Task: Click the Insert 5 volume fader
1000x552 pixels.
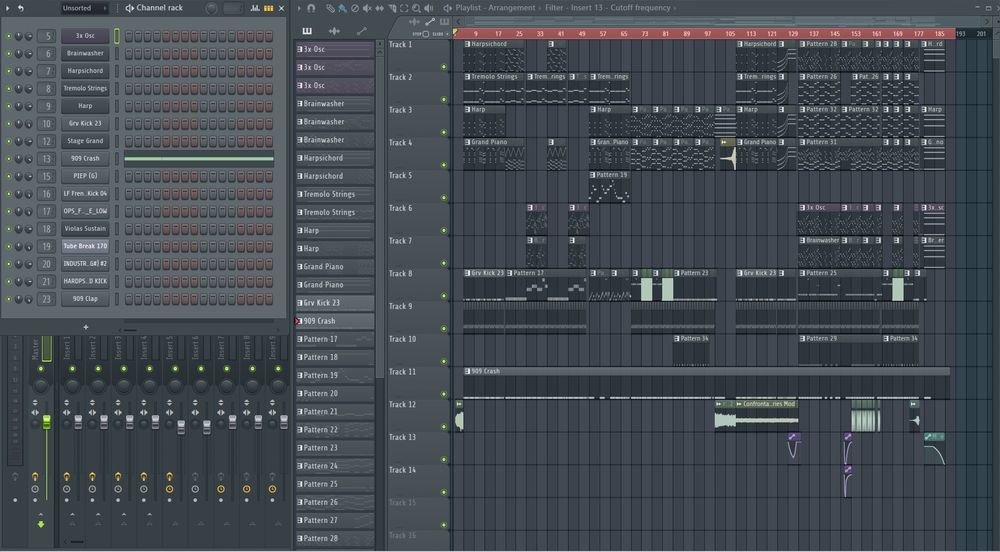Action: coord(181,427)
